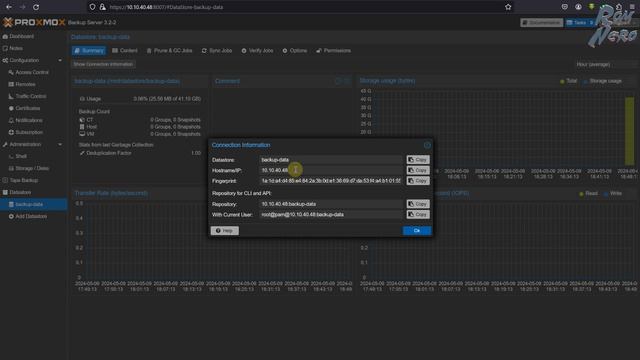The width and height of the screenshot is (640, 360).
Task: Open the Documentation button
Action: coord(542,22)
